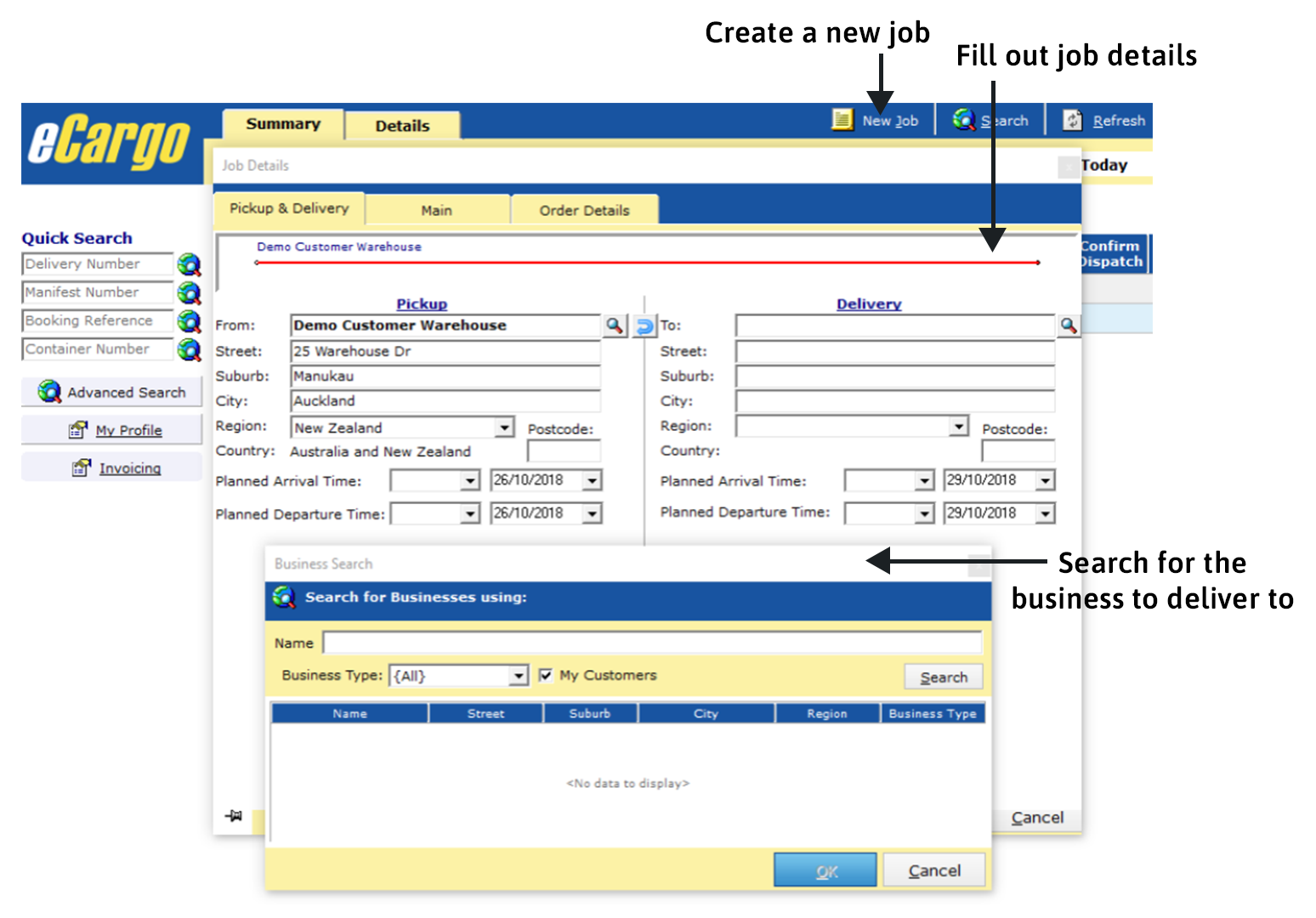Toggle the My Customers checkbox
Screen dimensions: 1316x918
click(546, 675)
